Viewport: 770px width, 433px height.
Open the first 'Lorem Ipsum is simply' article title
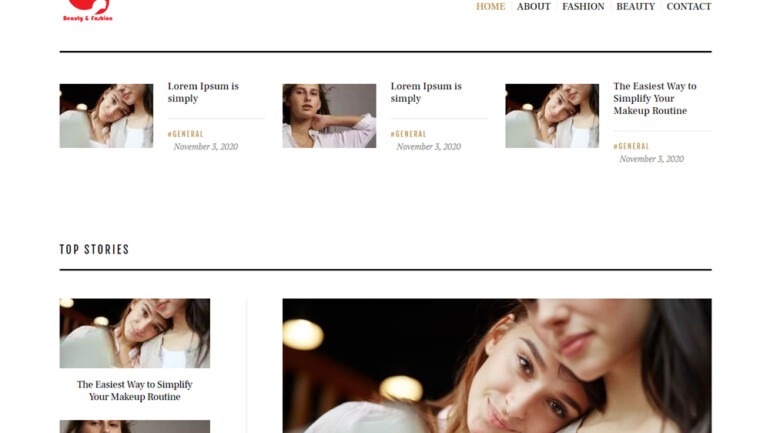(203, 92)
